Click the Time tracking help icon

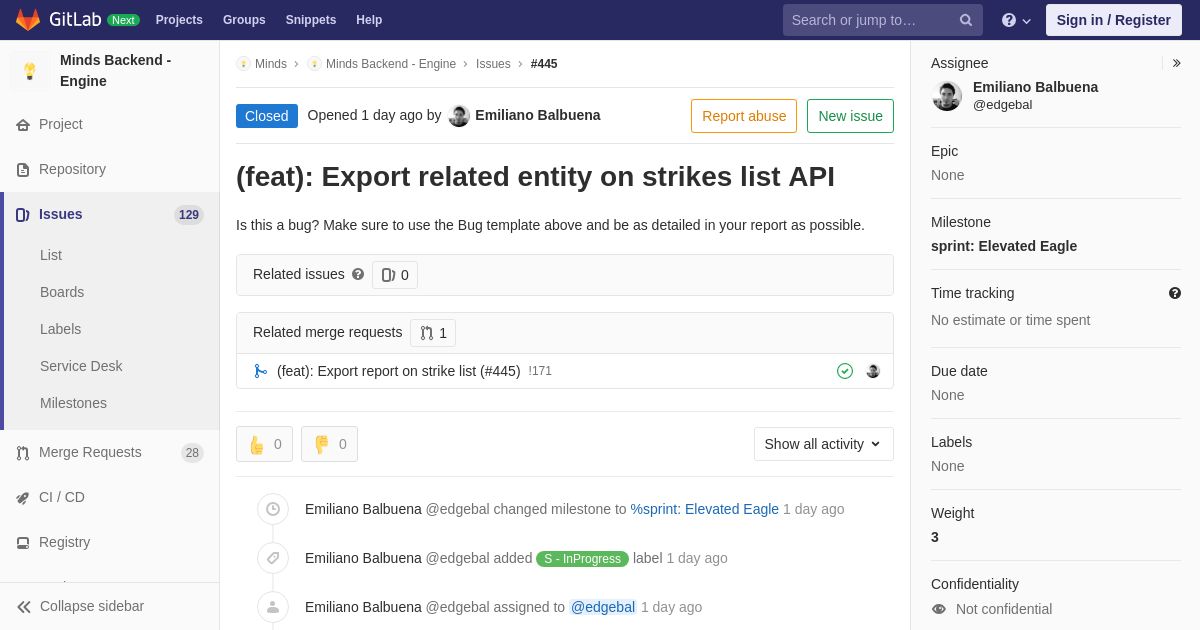(1175, 293)
